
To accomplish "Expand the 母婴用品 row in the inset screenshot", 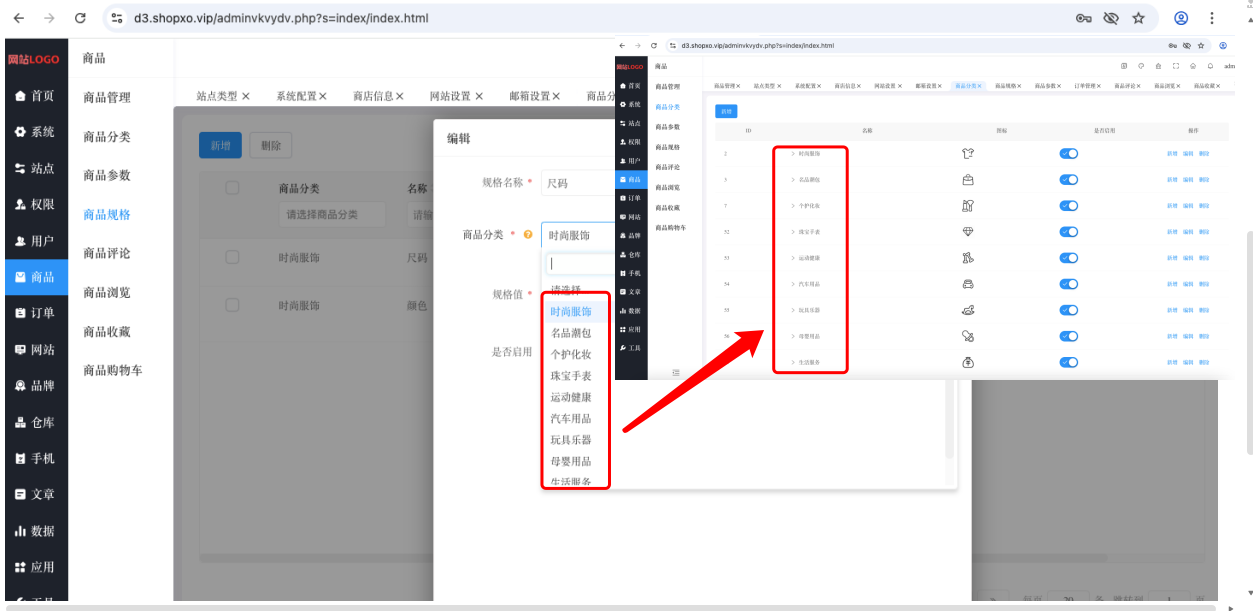I will (793, 336).
